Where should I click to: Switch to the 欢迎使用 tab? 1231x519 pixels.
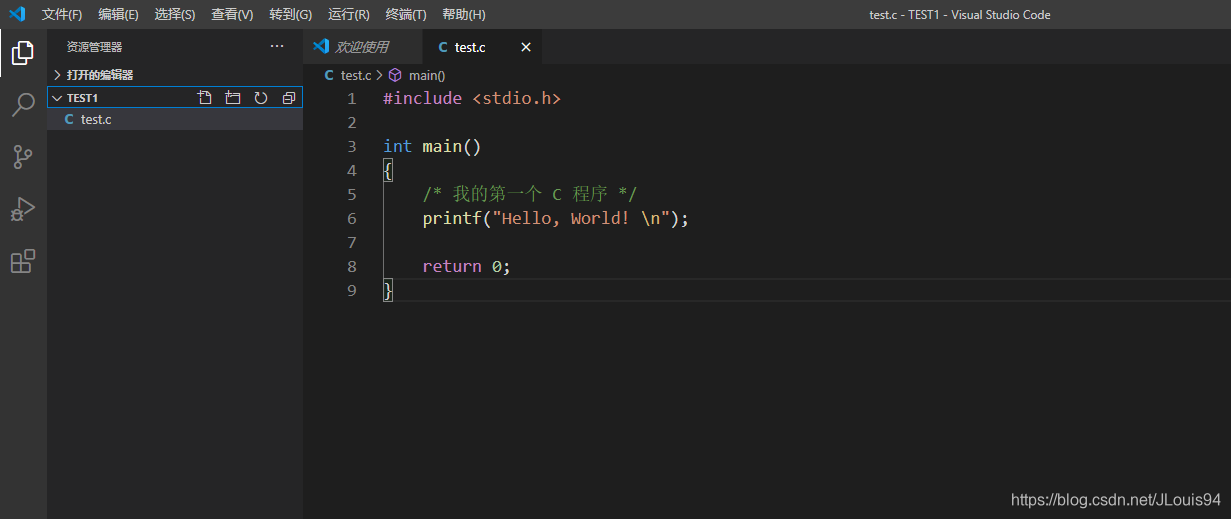pos(361,47)
